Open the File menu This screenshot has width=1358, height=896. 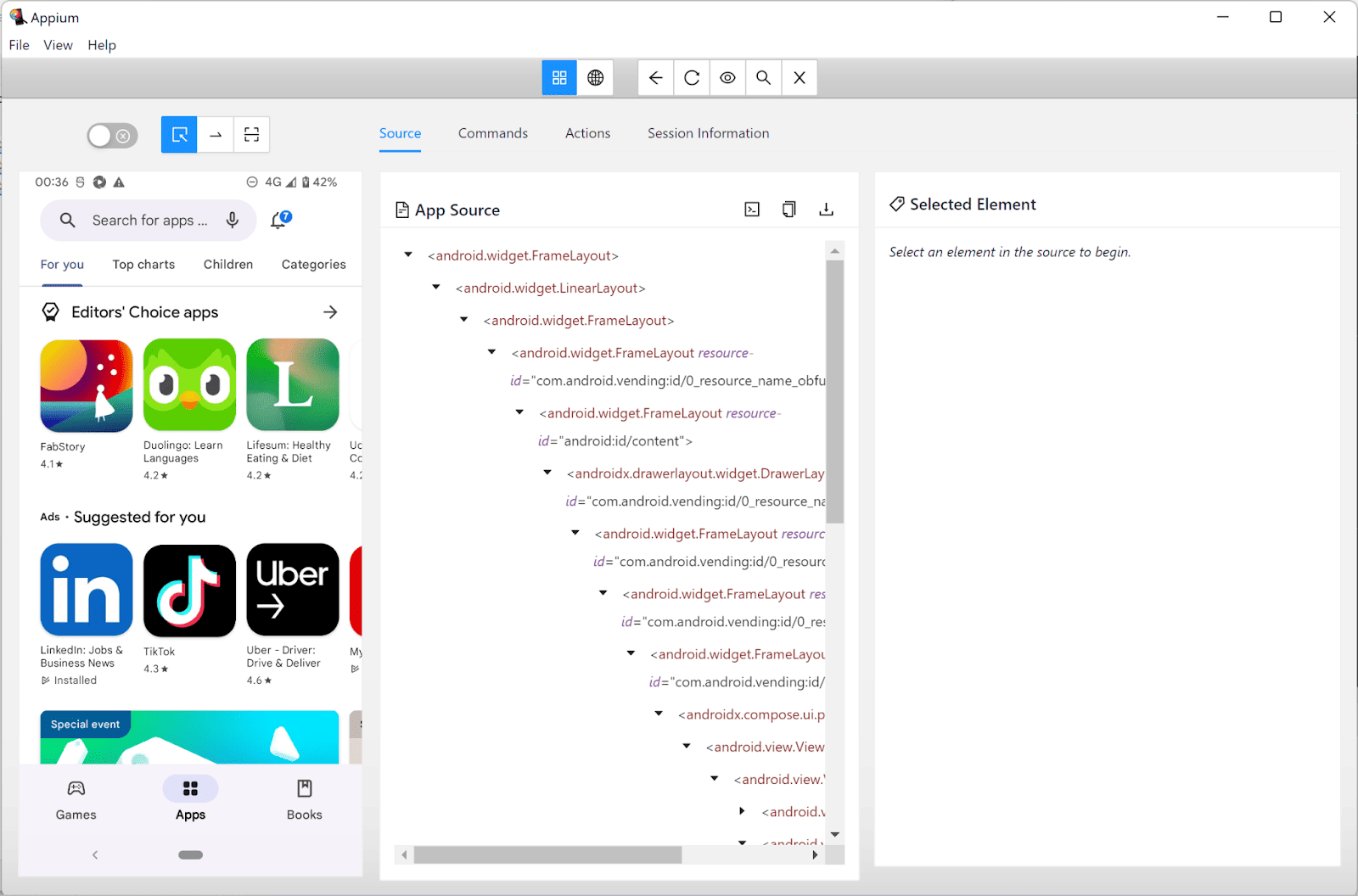(19, 45)
